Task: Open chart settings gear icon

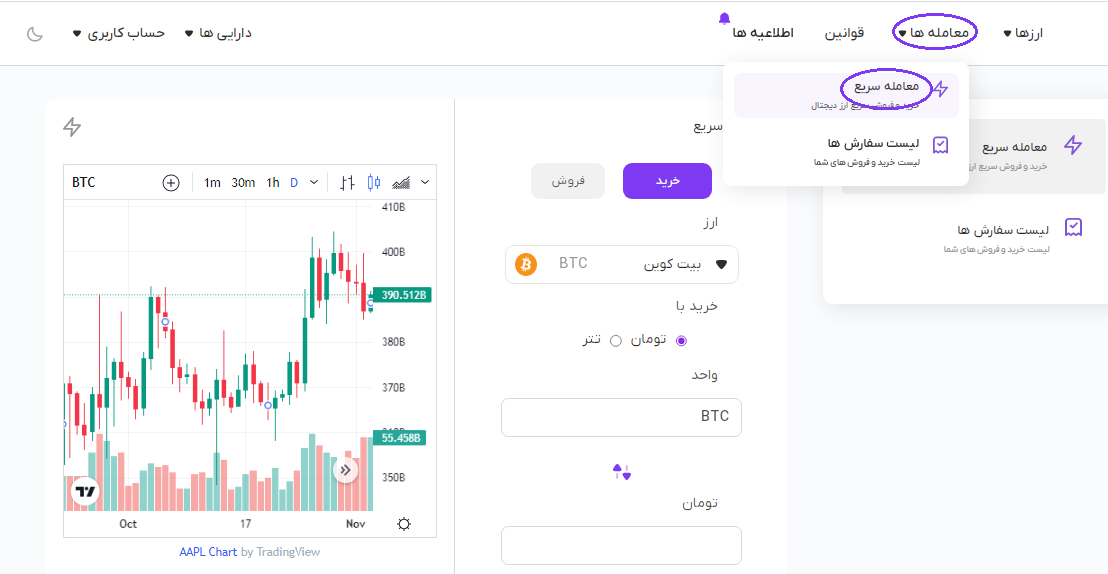Action: tap(404, 524)
